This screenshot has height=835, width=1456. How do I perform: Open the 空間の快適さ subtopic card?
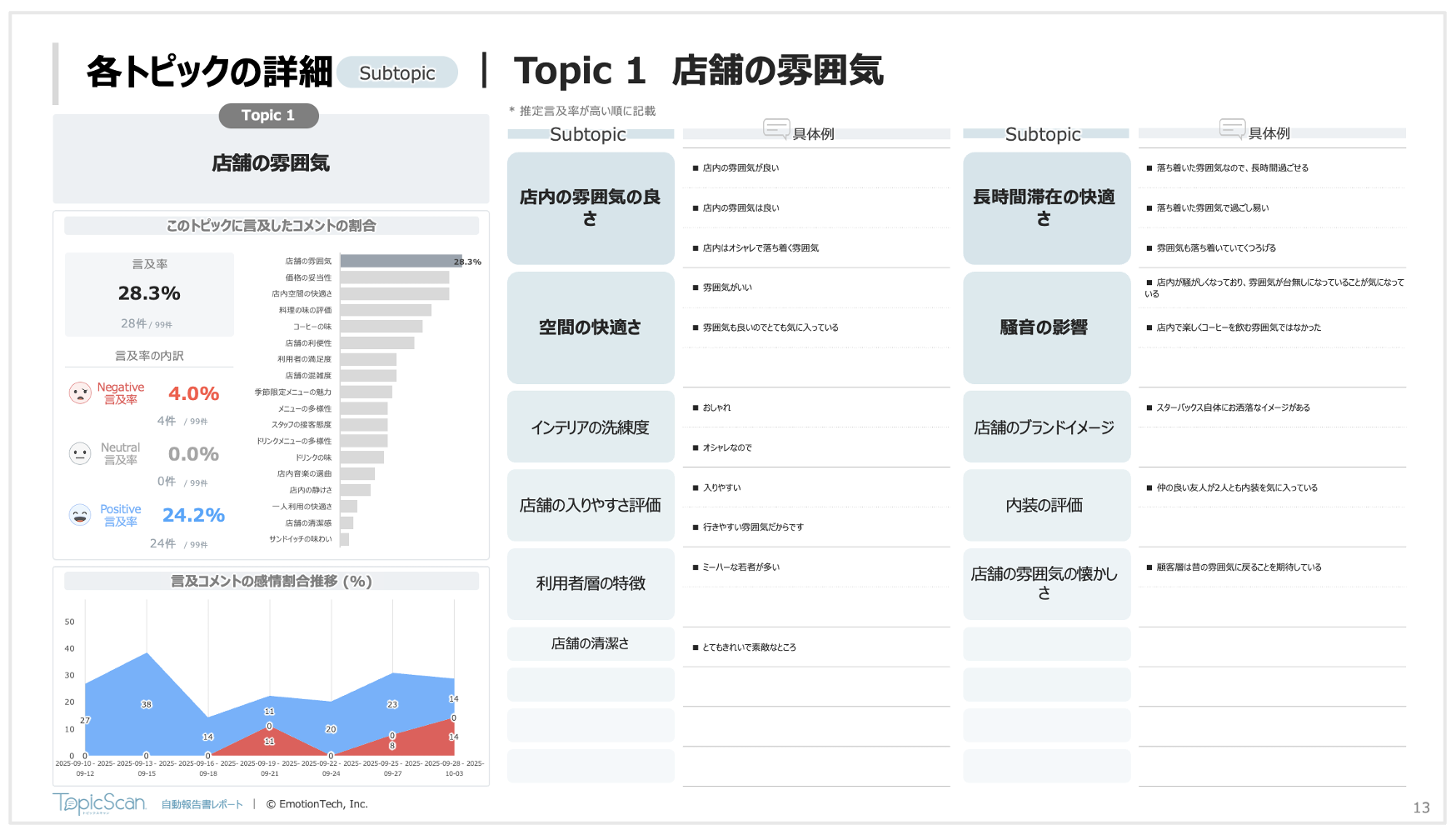[x=590, y=327]
